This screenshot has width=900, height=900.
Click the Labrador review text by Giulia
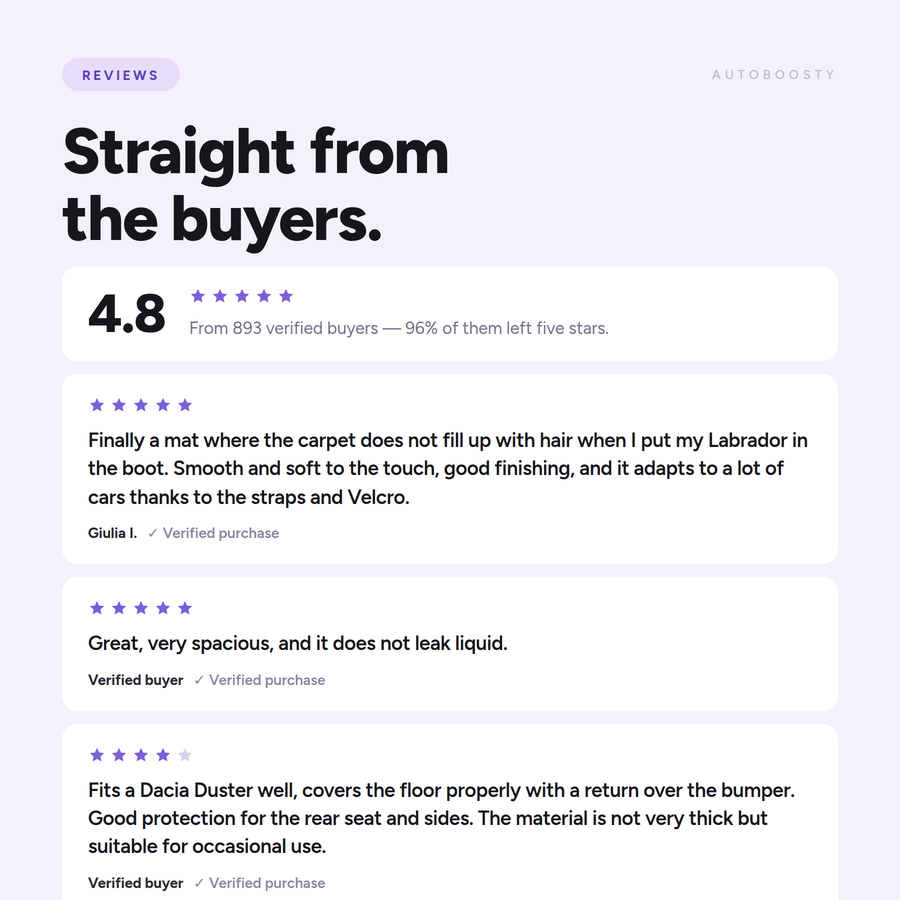click(448, 468)
